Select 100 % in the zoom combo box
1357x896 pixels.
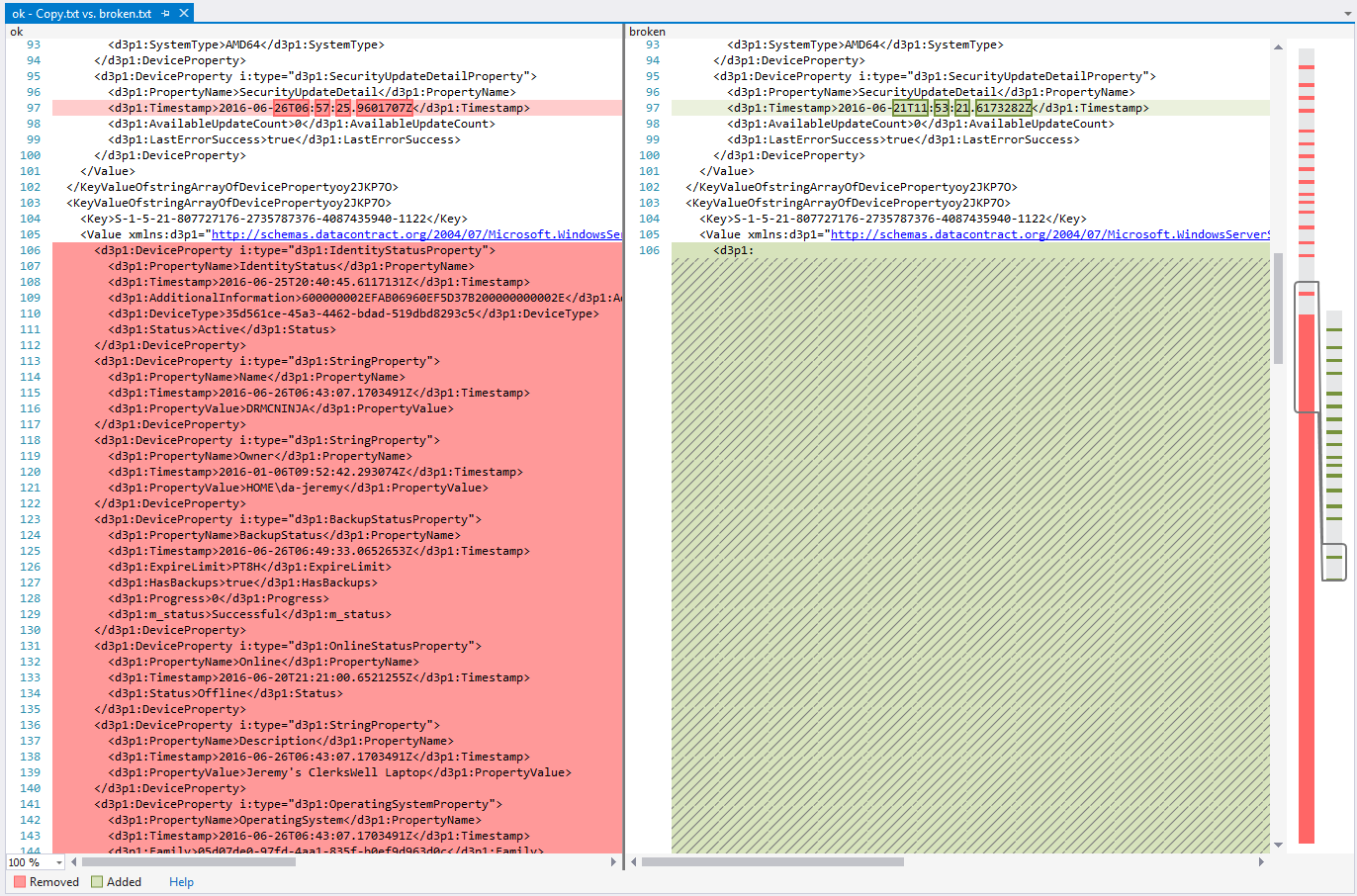pos(30,862)
